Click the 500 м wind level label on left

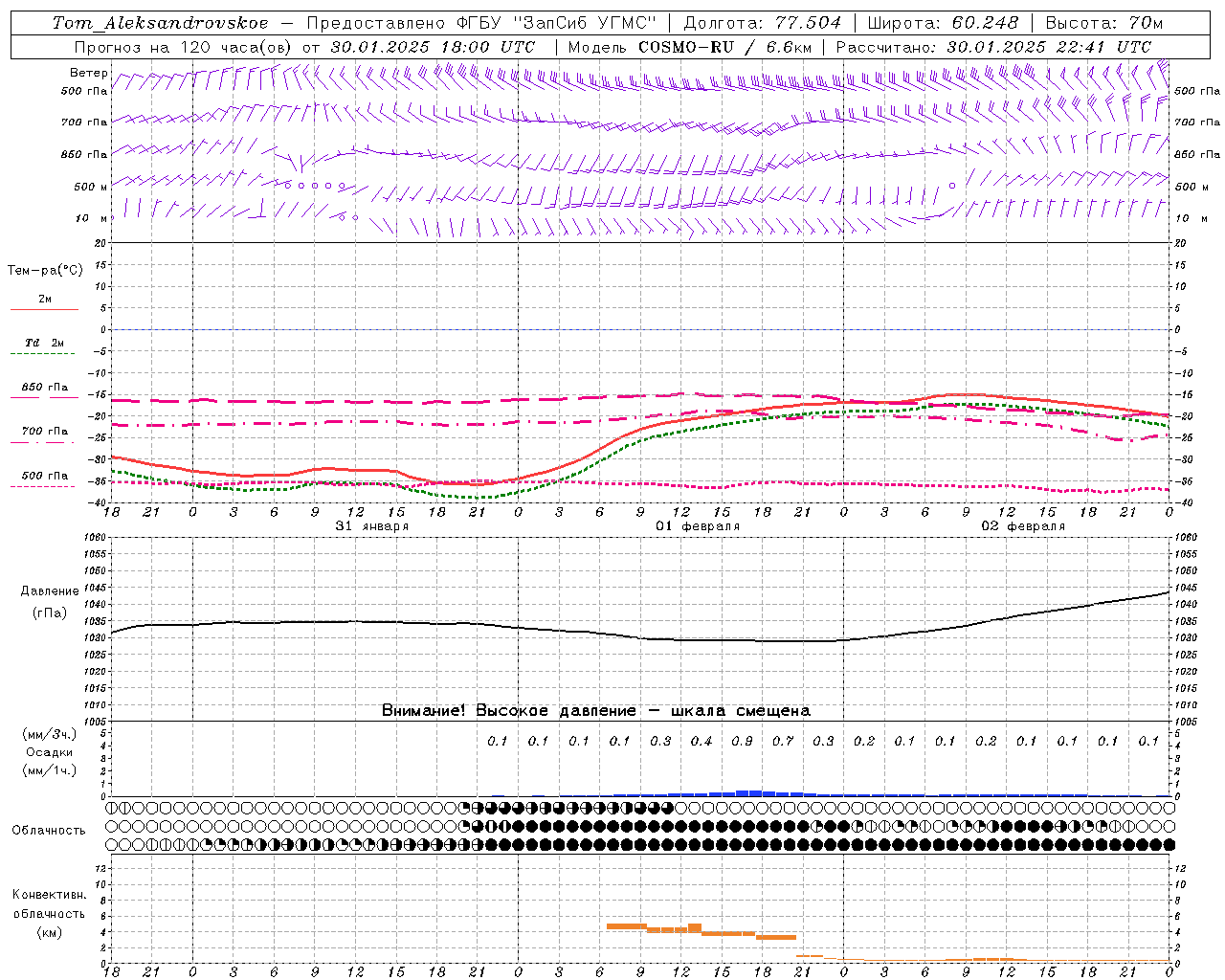pyautogui.click(x=91, y=187)
